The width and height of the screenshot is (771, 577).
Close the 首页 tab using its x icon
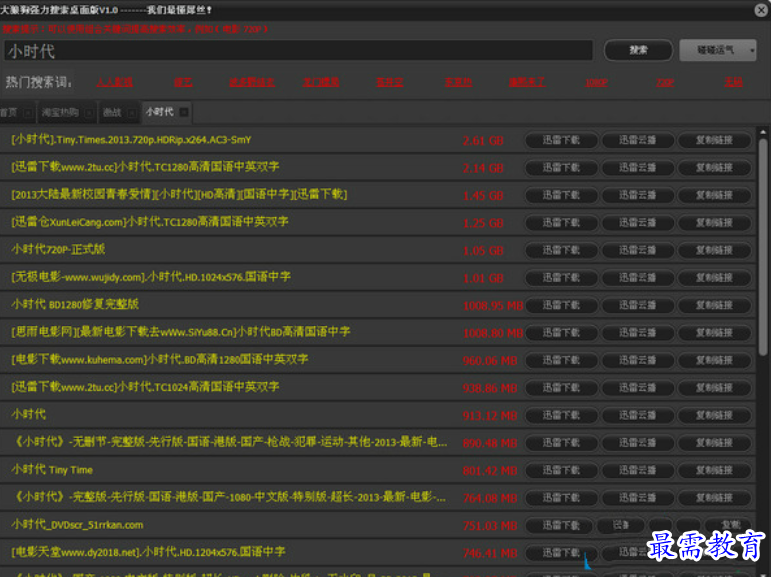click(28, 113)
